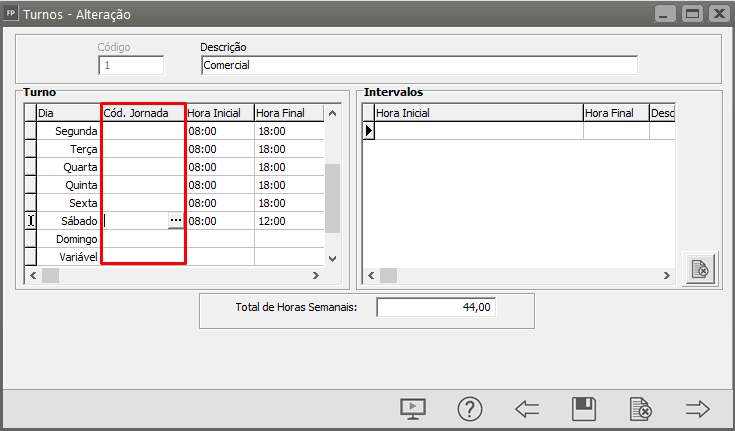
Task: Click the Cód. Jornada column header
Action: 143,113
